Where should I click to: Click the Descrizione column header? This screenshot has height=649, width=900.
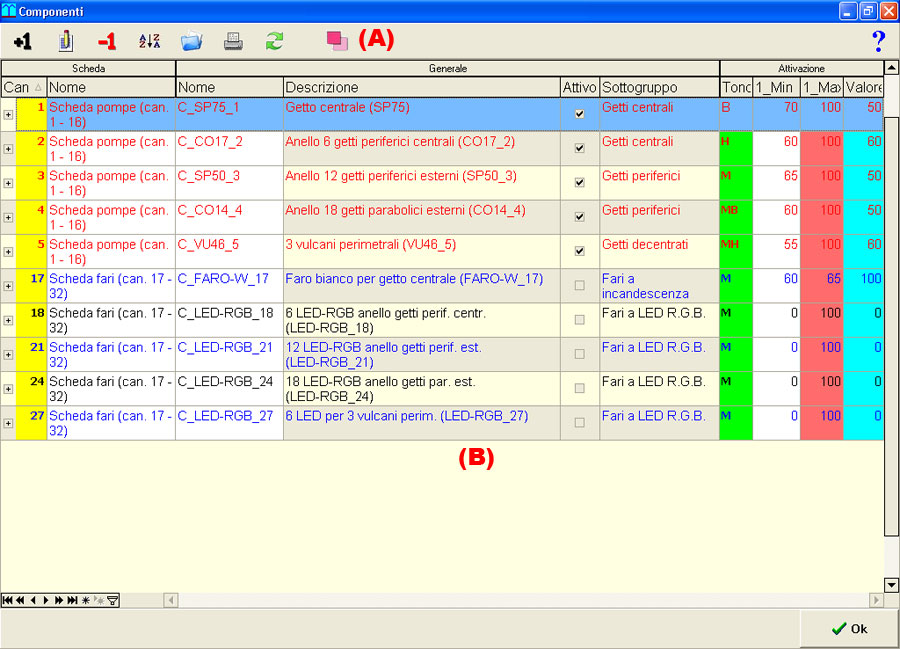click(421, 87)
